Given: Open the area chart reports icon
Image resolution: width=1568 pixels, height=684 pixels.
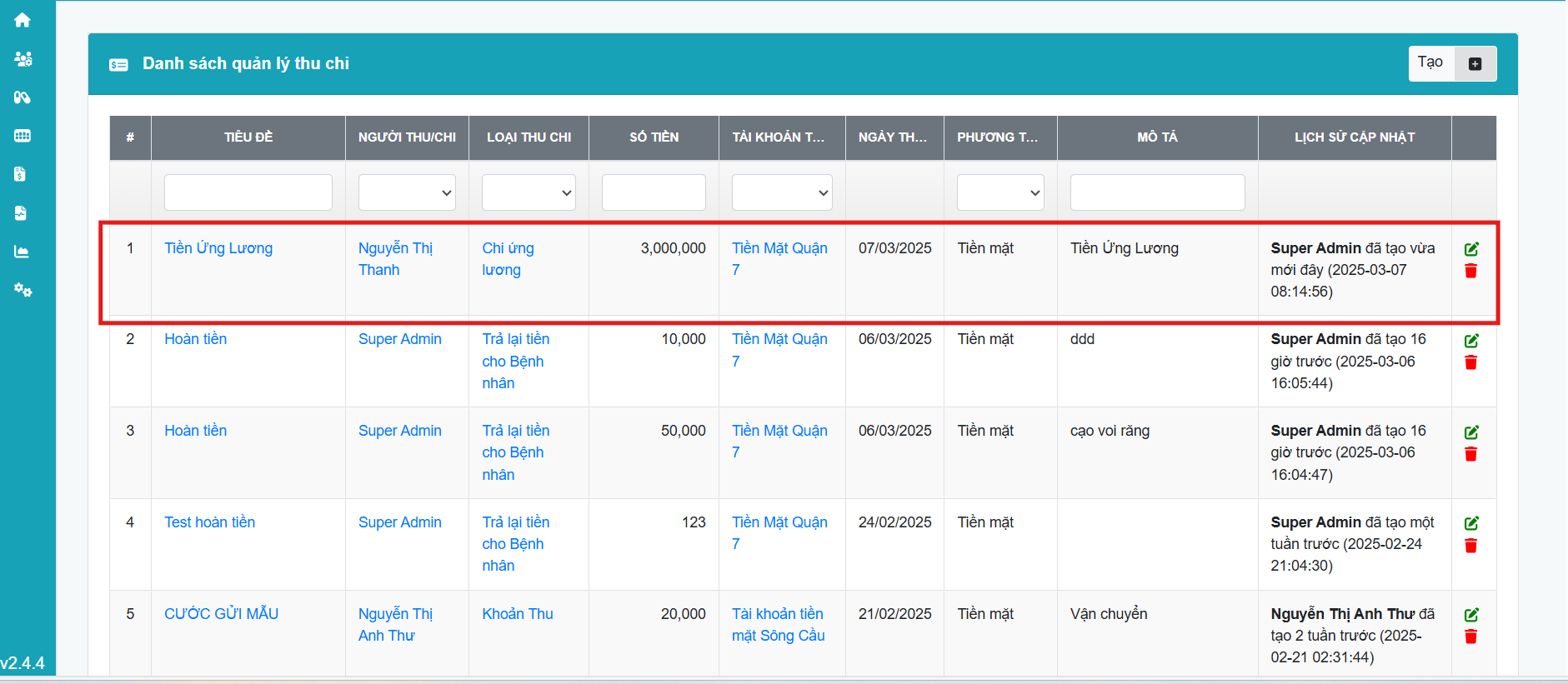Looking at the screenshot, I should point(22,252).
